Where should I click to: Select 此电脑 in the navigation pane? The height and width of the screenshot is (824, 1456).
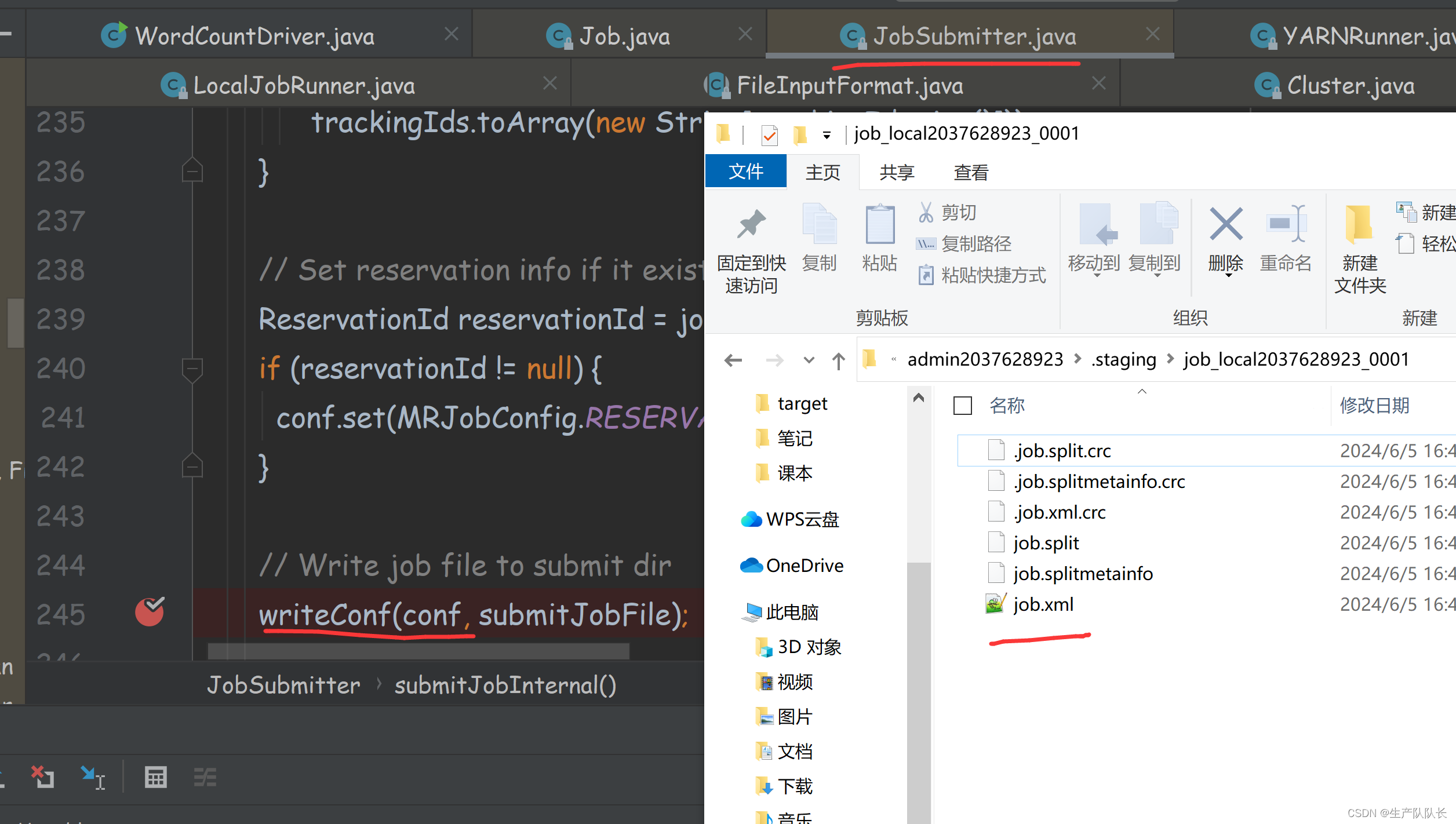tap(780, 612)
